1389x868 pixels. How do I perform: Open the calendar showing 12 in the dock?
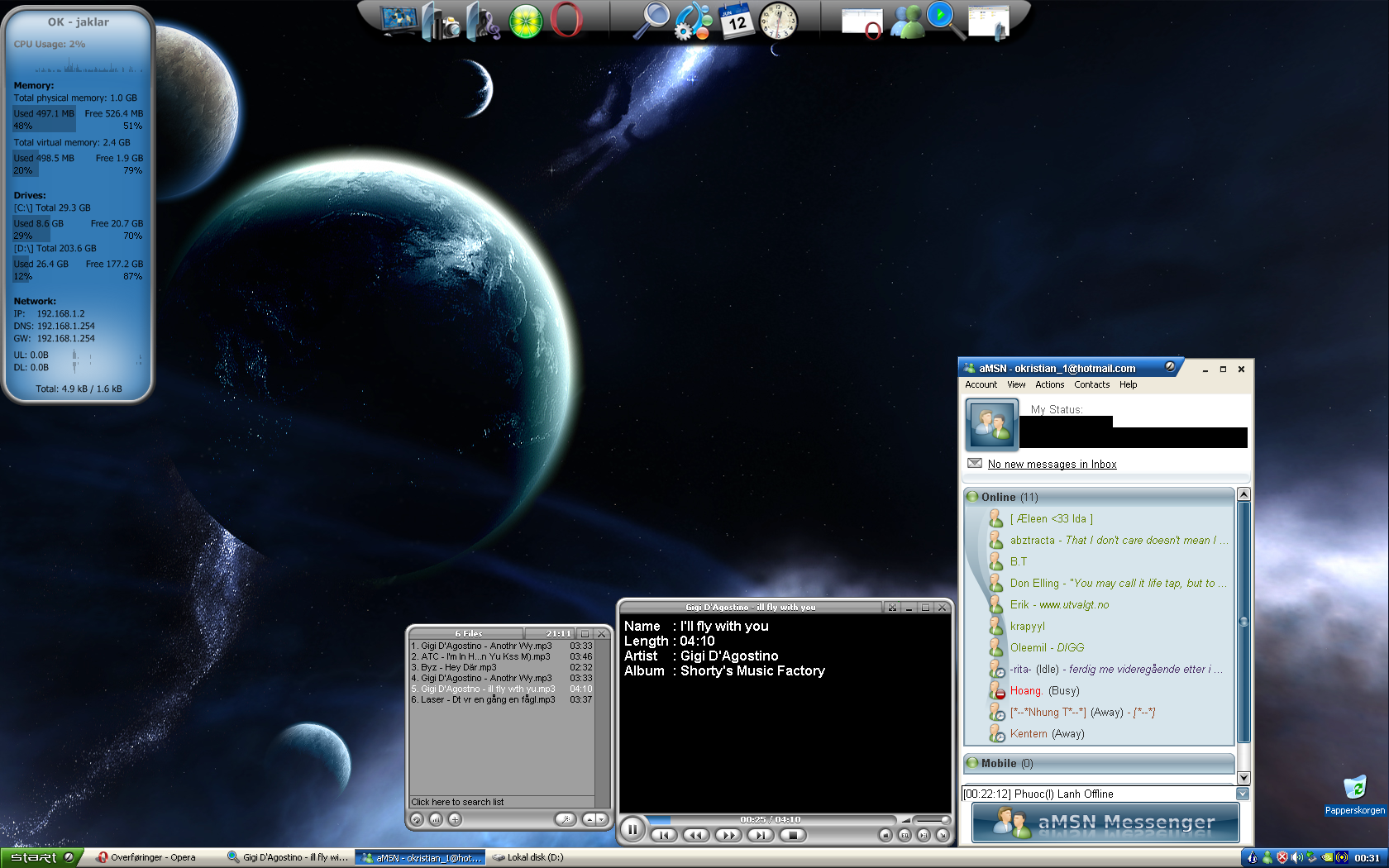736,21
